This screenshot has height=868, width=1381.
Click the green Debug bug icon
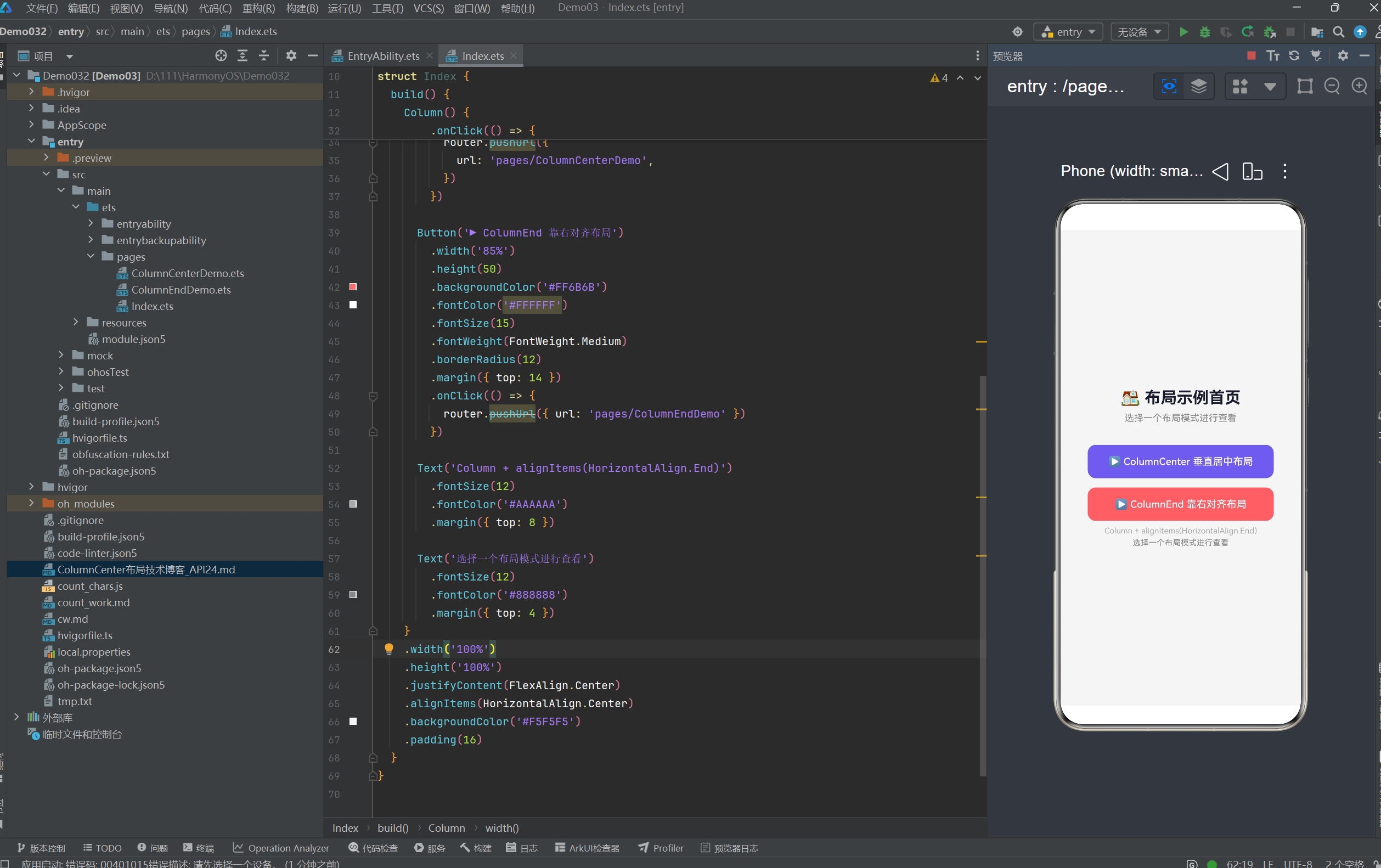point(1204,32)
